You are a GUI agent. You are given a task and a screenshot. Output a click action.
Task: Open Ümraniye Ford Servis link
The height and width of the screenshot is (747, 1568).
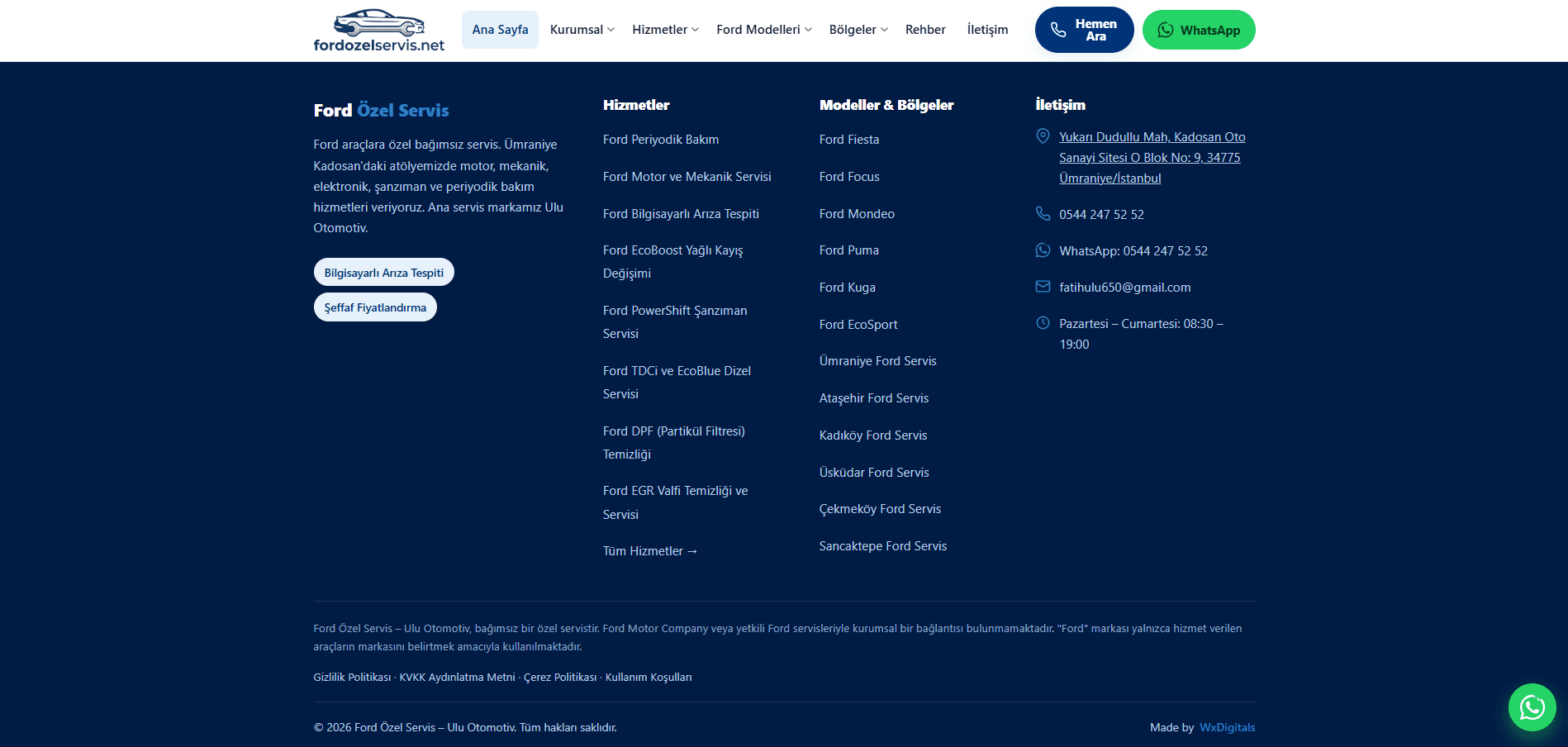pos(878,361)
